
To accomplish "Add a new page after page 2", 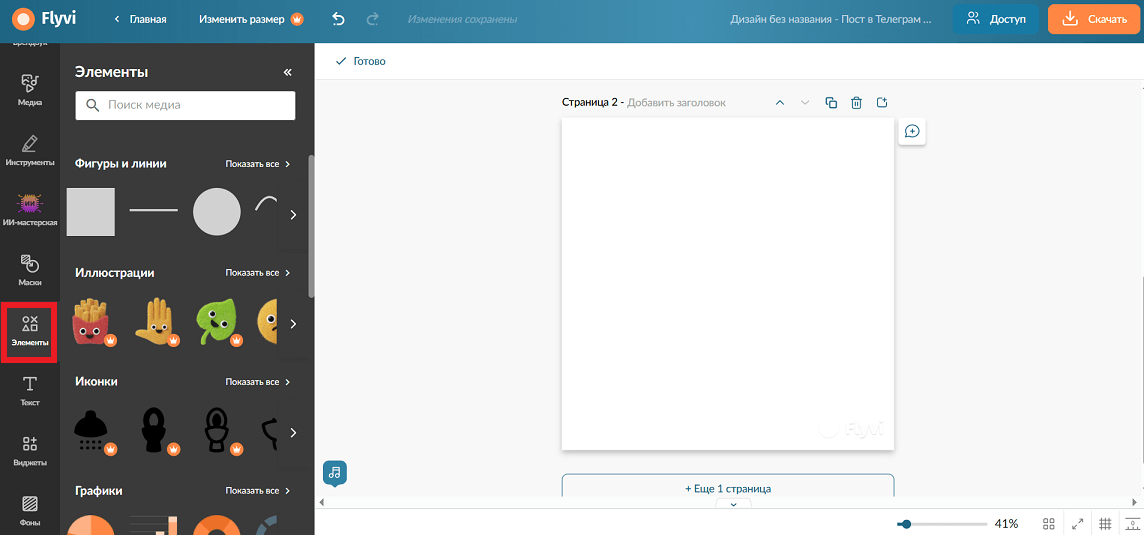I will 882,102.
